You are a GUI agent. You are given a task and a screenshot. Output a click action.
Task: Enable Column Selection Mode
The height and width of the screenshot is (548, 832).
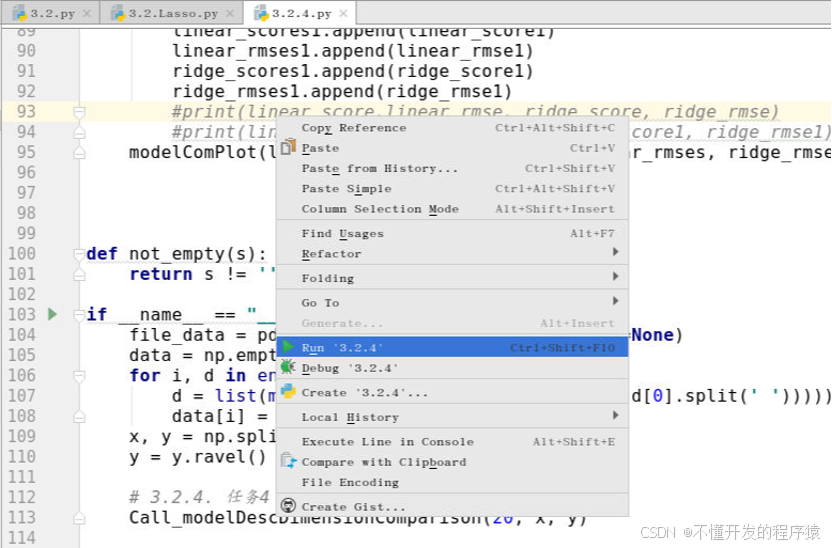pyautogui.click(x=452, y=208)
